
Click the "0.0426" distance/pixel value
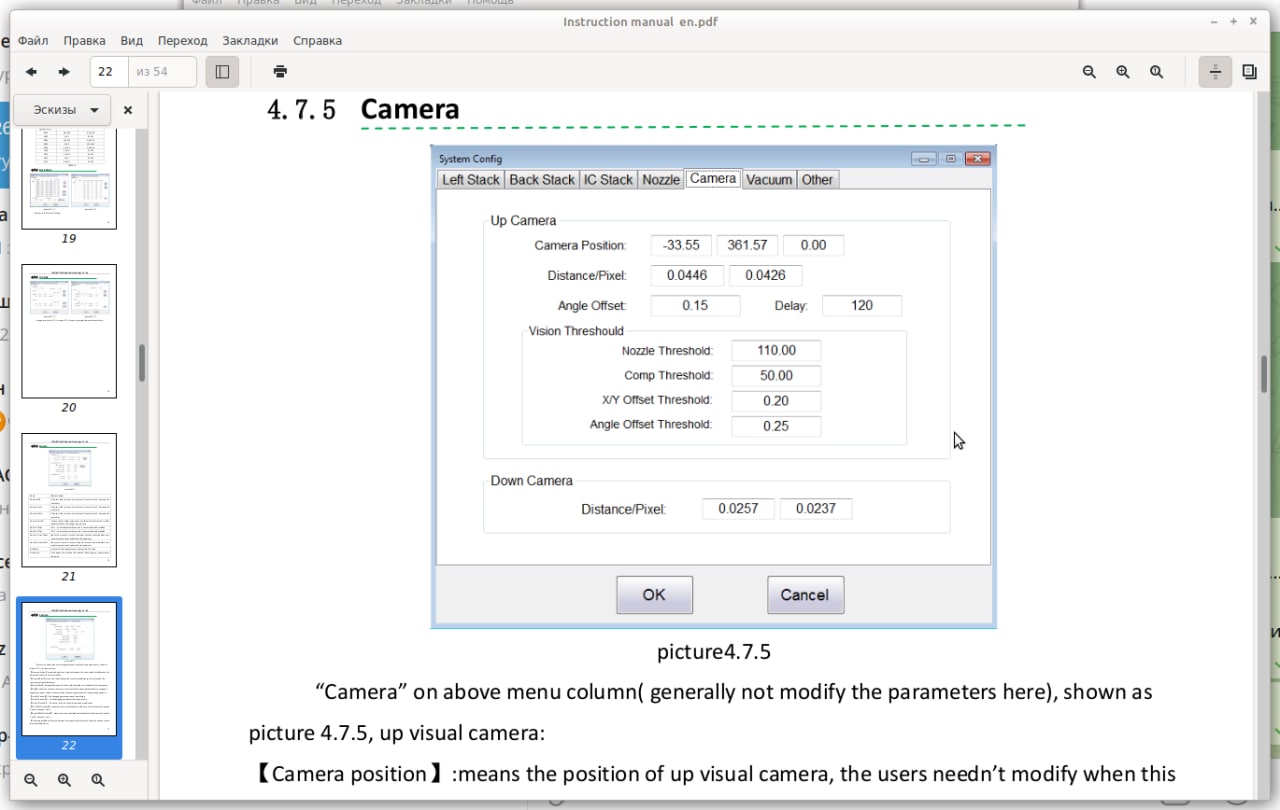[x=765, y=276]
